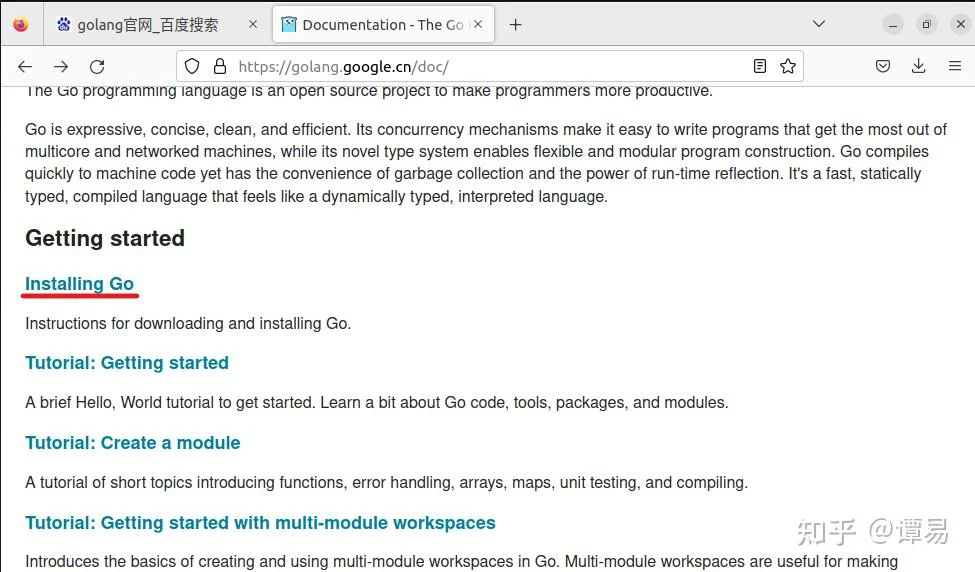The width and height of the screenshot is (975, 572).
Task: Close the Documentation tab
Action: 478,24
